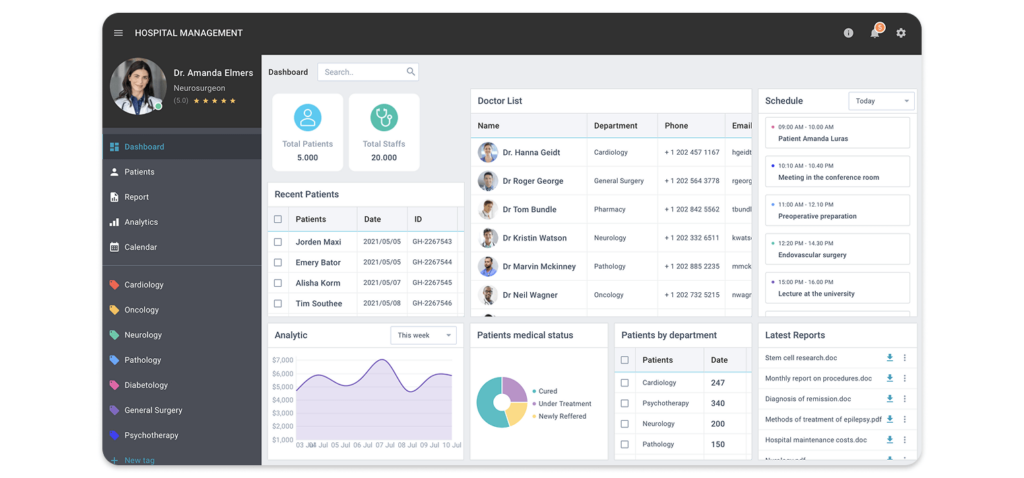1024x478 pixels.
Task: Click into the Search input field
Action: 360,72
